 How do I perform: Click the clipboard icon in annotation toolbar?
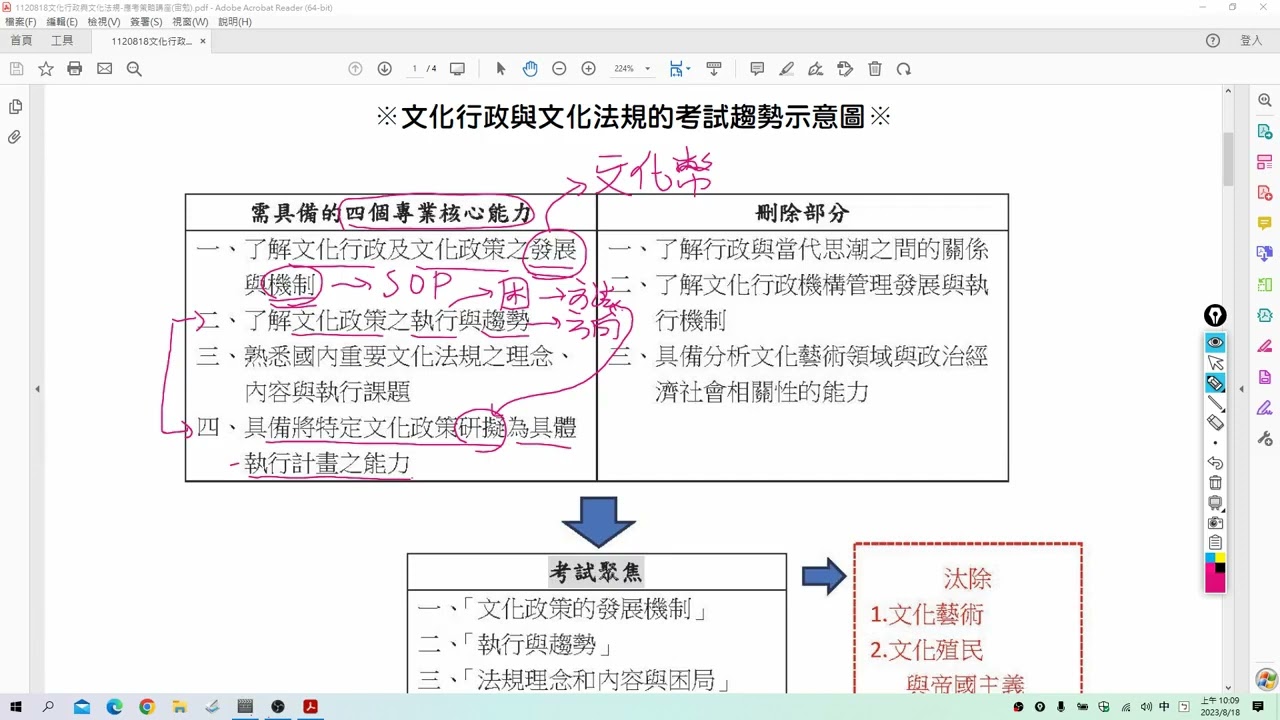pos(1215,542)
